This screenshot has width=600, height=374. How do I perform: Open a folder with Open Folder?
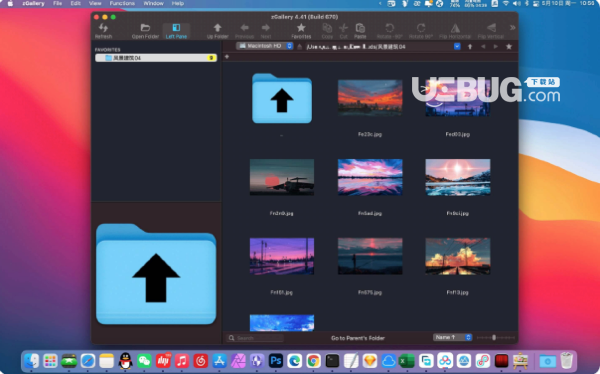point(145,31)
